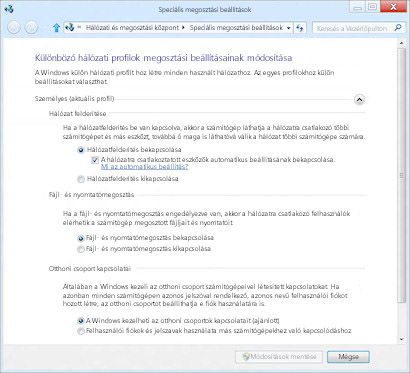Screen dimensions: 410x373
Task: Maximize the window
Action: click(373, 6)
